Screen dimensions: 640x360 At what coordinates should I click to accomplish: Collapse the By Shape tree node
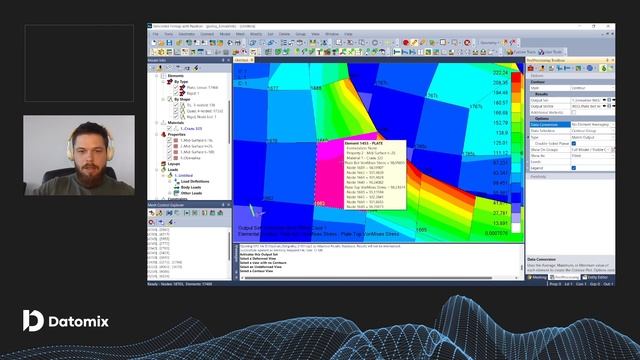[x=163, y=99]
